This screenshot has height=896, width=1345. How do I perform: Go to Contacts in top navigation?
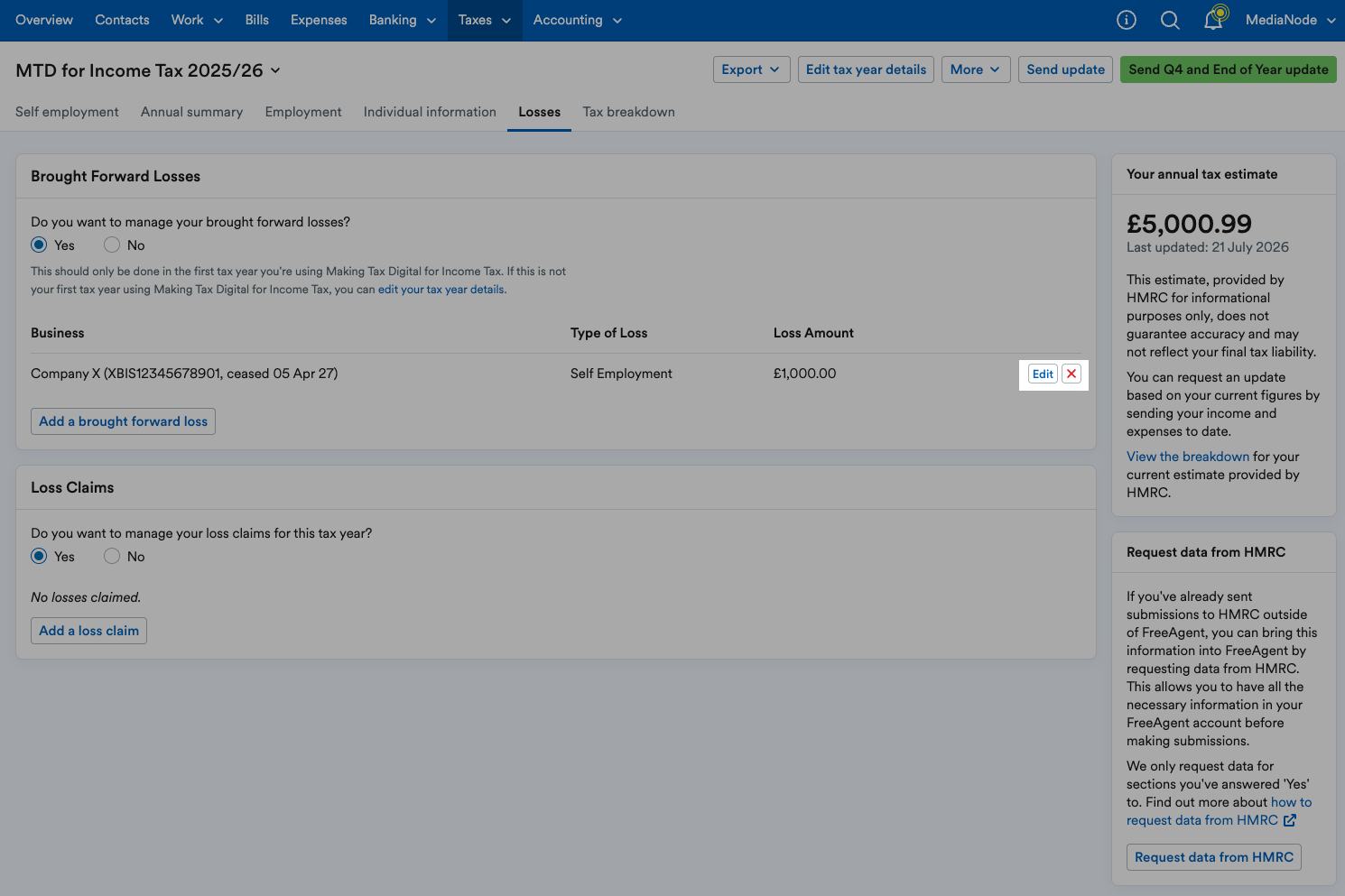122,20
